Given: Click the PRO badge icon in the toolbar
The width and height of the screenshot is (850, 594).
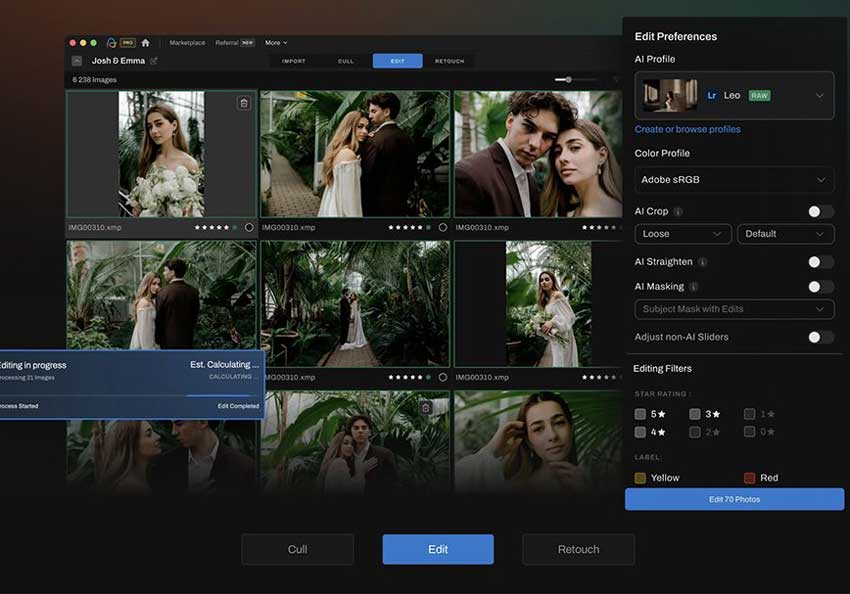Looking at the screenshot, I should coord(128,42).
